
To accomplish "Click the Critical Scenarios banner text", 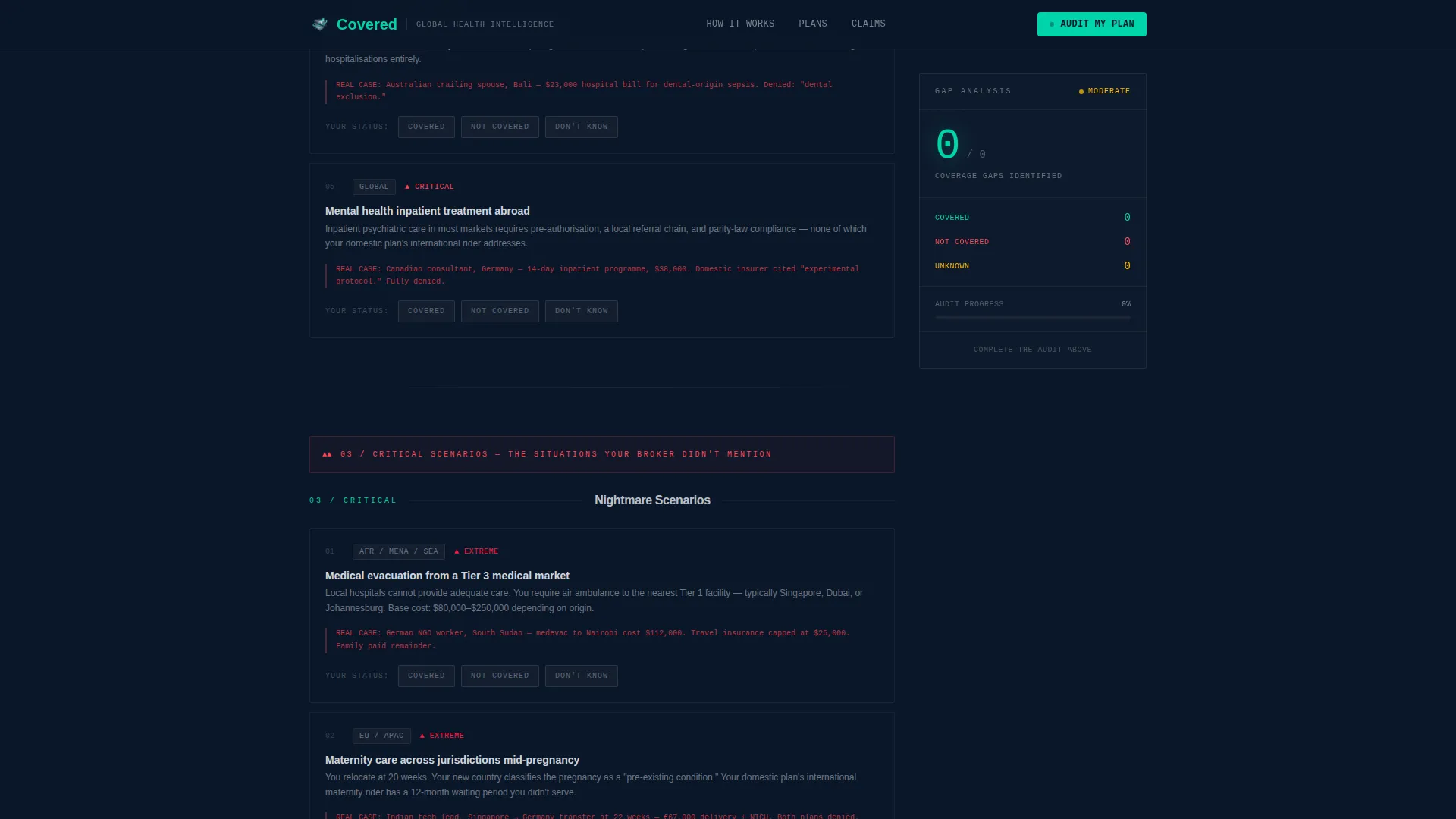I will coord(556,454).
